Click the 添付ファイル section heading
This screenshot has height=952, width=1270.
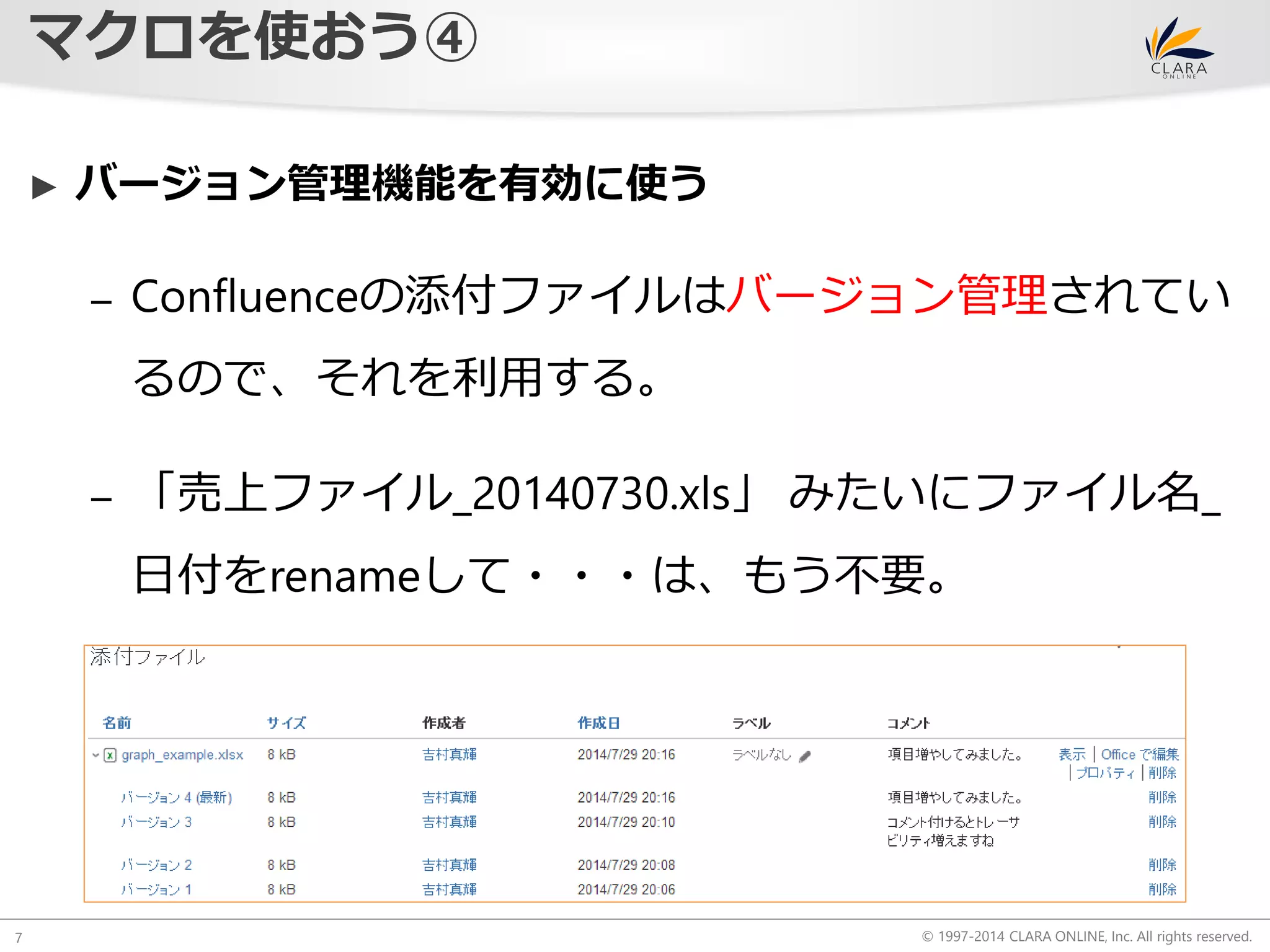(x=148, y=657)
